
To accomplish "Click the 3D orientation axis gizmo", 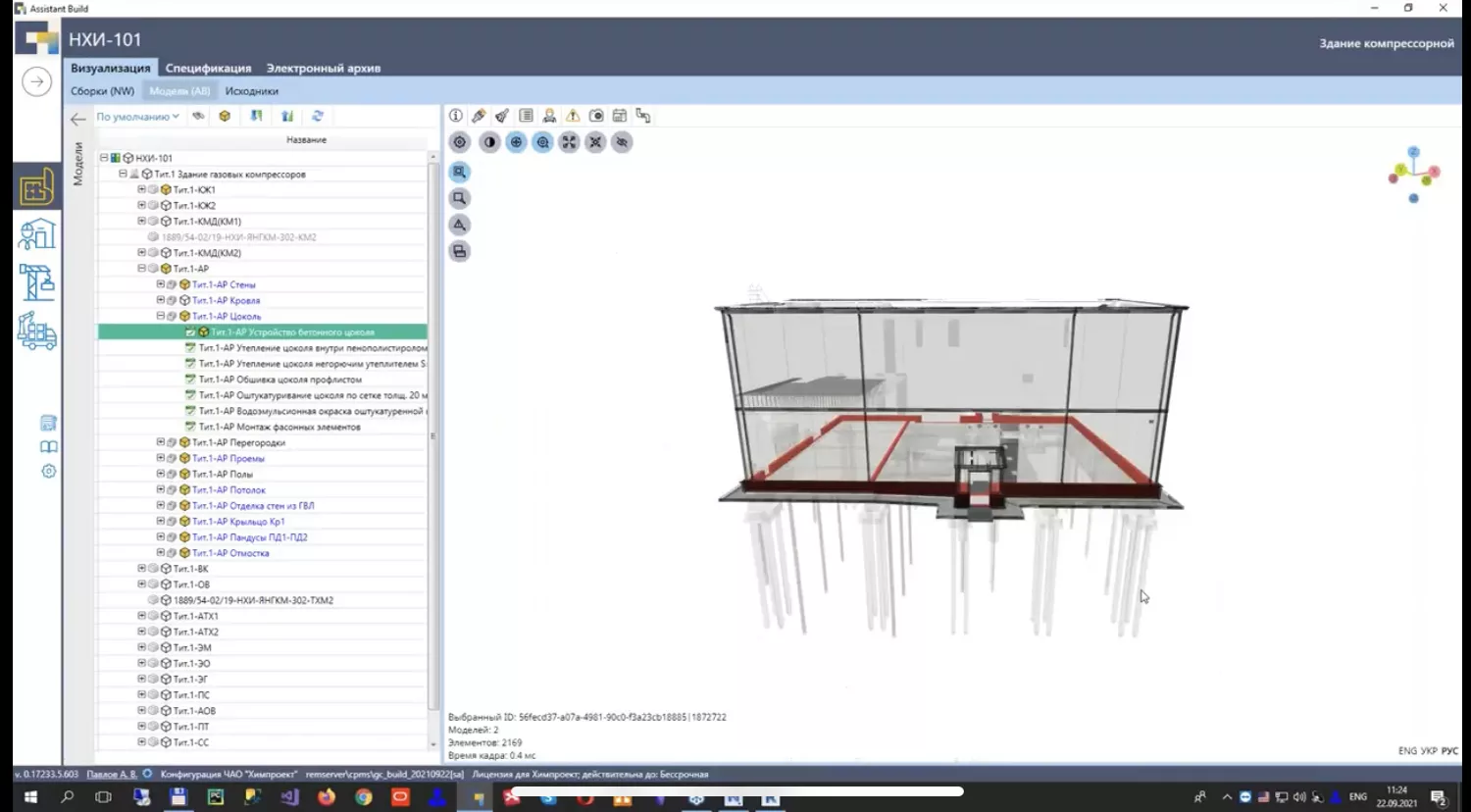I will (1413, 175).
